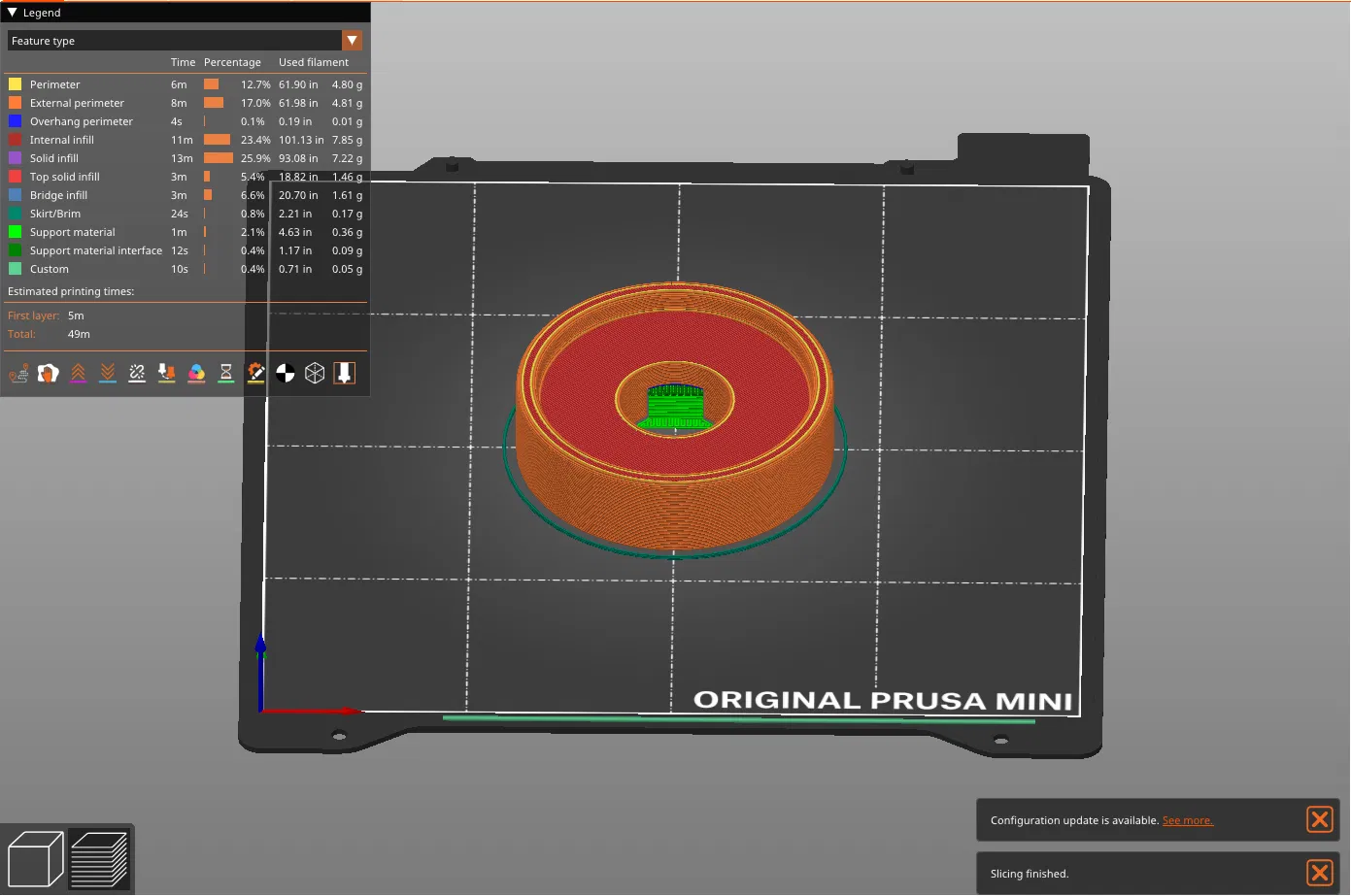Toggle shells wireframe cube icon
1351x896 pixels.
(x=315, y=373)
